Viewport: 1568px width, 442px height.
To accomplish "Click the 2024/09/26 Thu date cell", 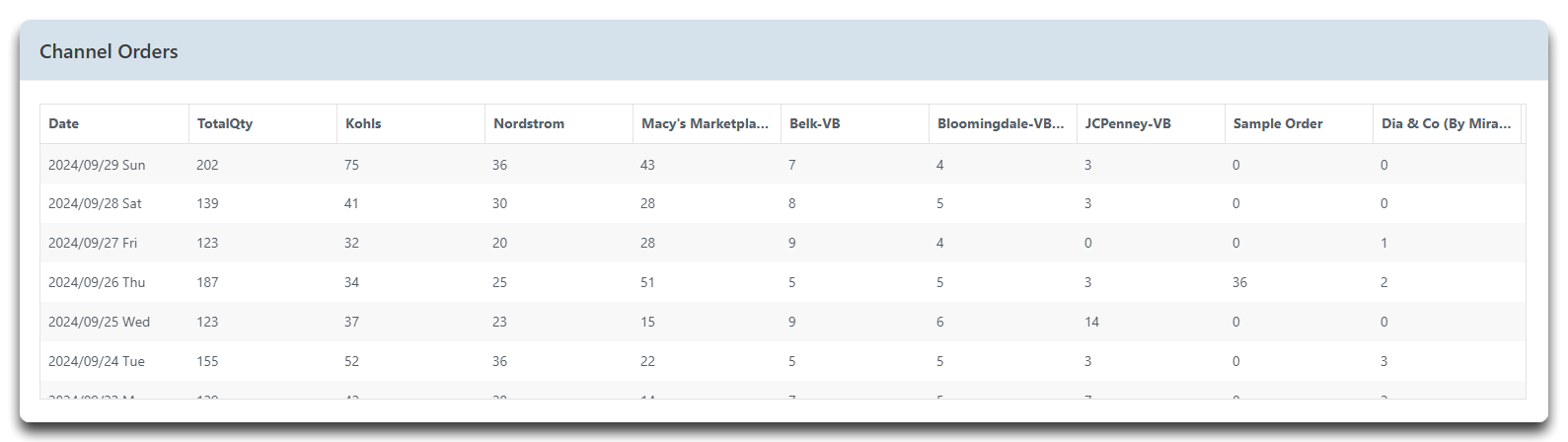I will tap(97, 282).
